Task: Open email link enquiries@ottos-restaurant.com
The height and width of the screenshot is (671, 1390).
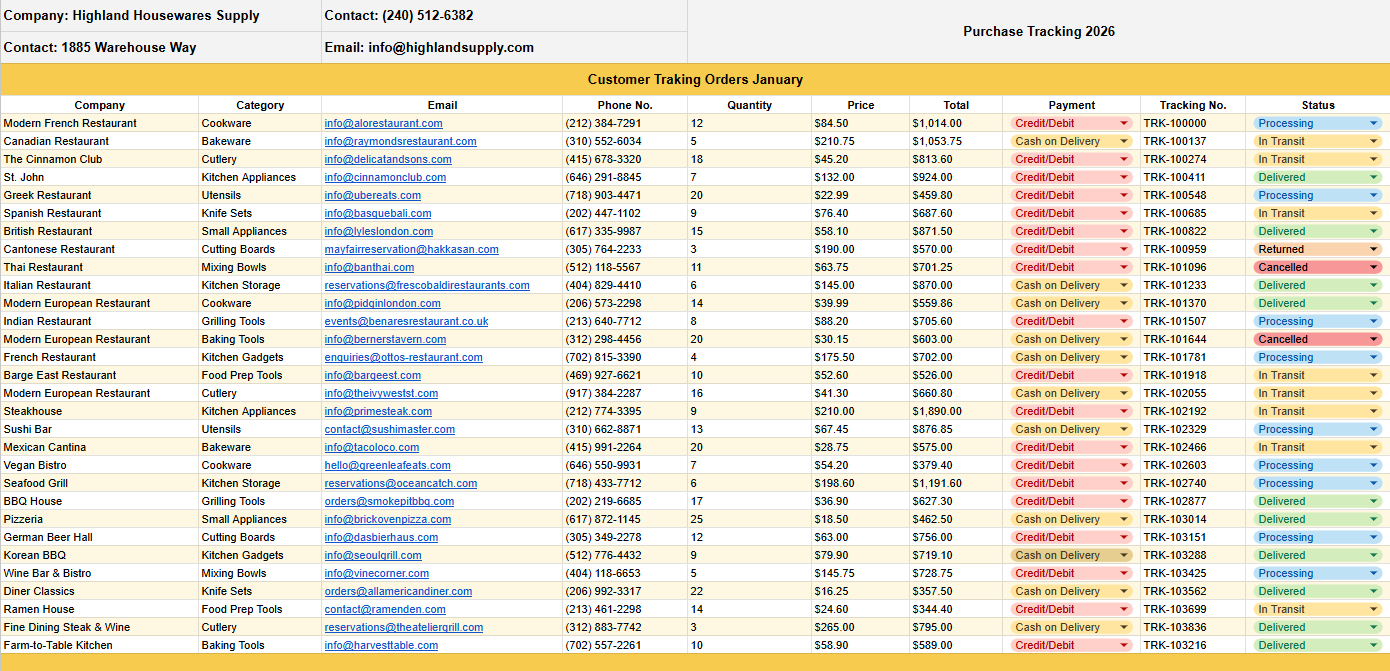Action: 403,357
